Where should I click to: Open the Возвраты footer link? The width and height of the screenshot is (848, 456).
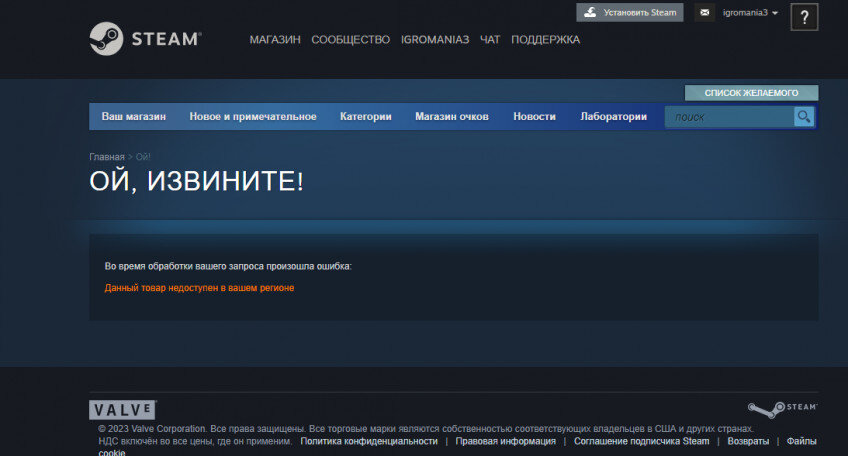pyautogui.click(x=748, y=441)
